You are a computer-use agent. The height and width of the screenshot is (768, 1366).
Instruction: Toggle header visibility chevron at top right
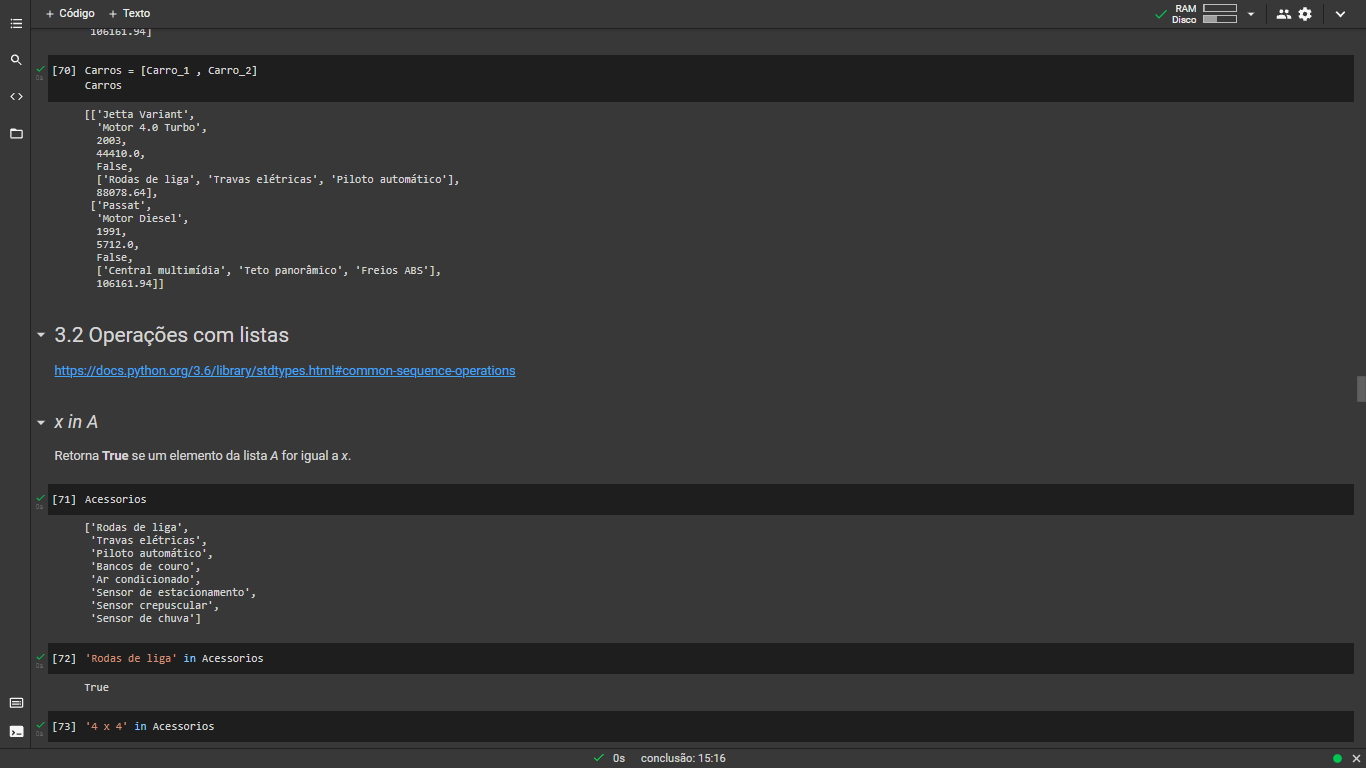coord(1340,14)
